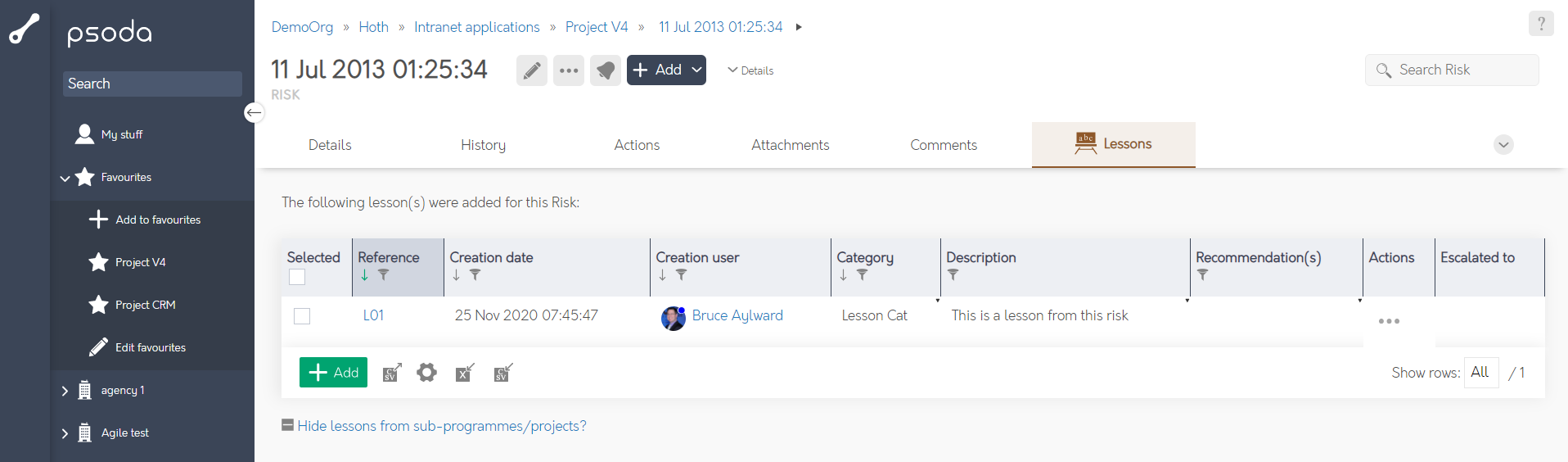Screen dimensions: 1568x462
Task: Check the checkbox for lesson L01
Action: (302, 316)
